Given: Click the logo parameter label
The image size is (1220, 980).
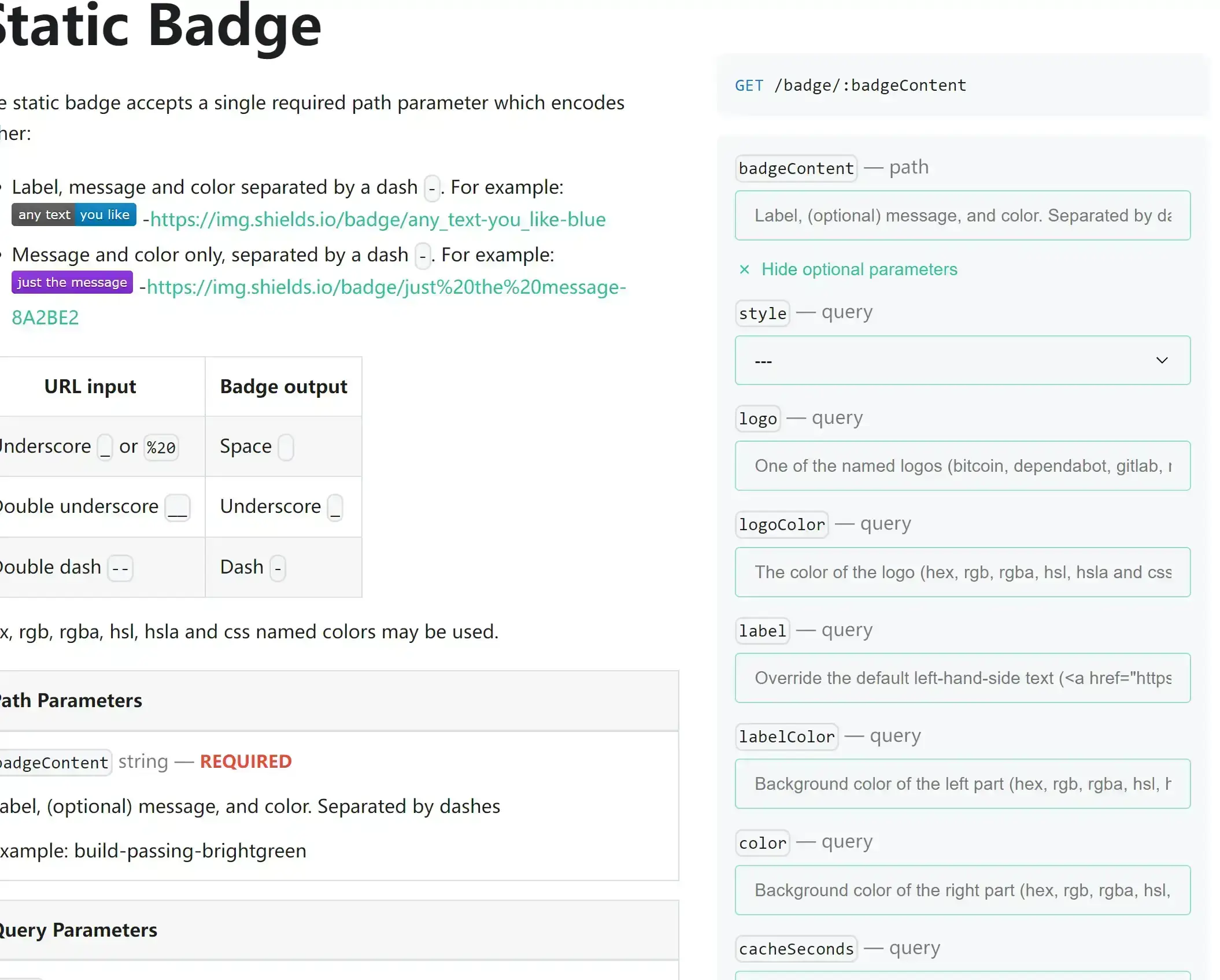Looking at the screenshot, I should (757, 419).
